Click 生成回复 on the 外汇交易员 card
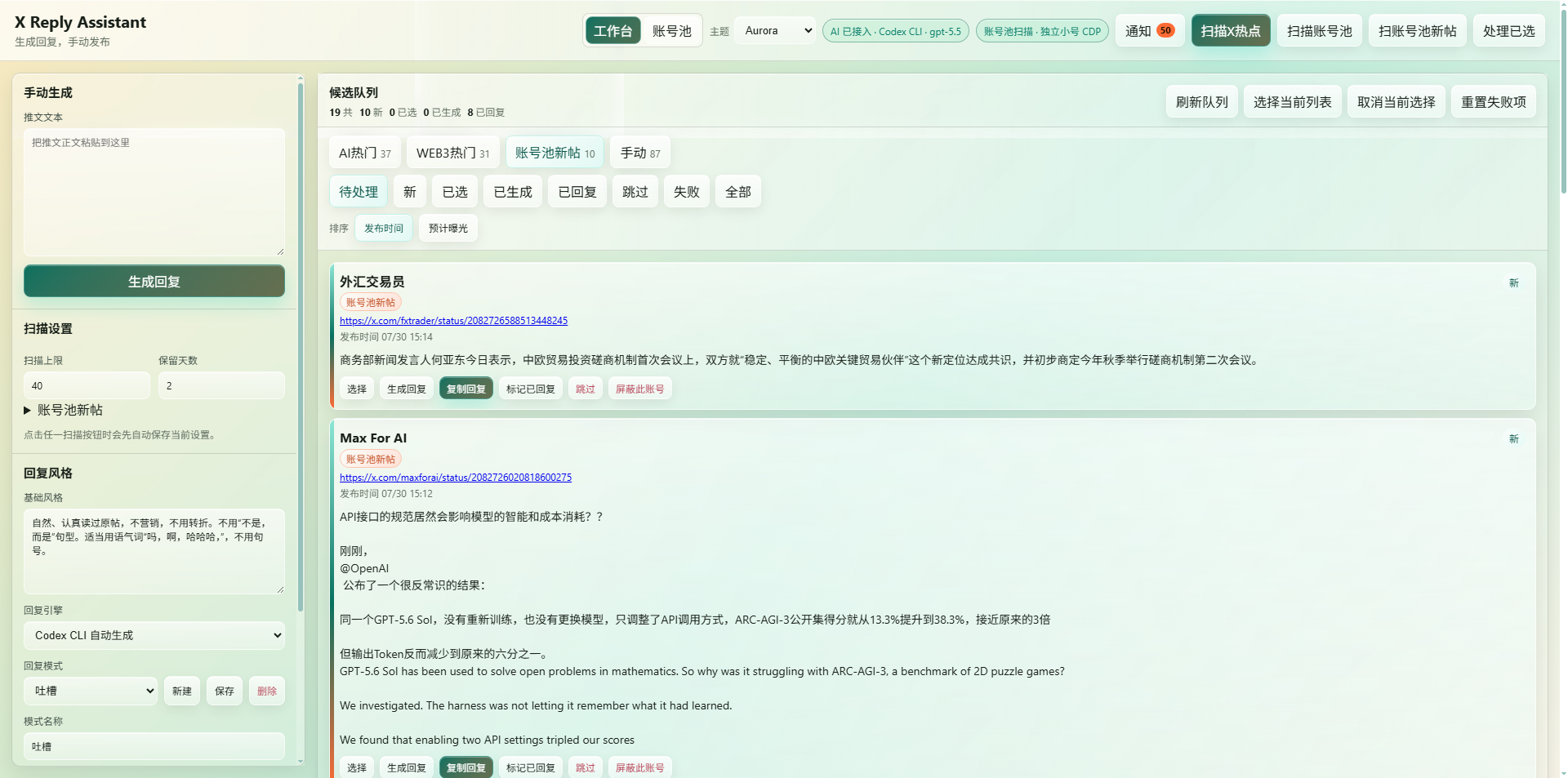The width and height of the screenshot is (1568, 778). click(x=407, y=389)
